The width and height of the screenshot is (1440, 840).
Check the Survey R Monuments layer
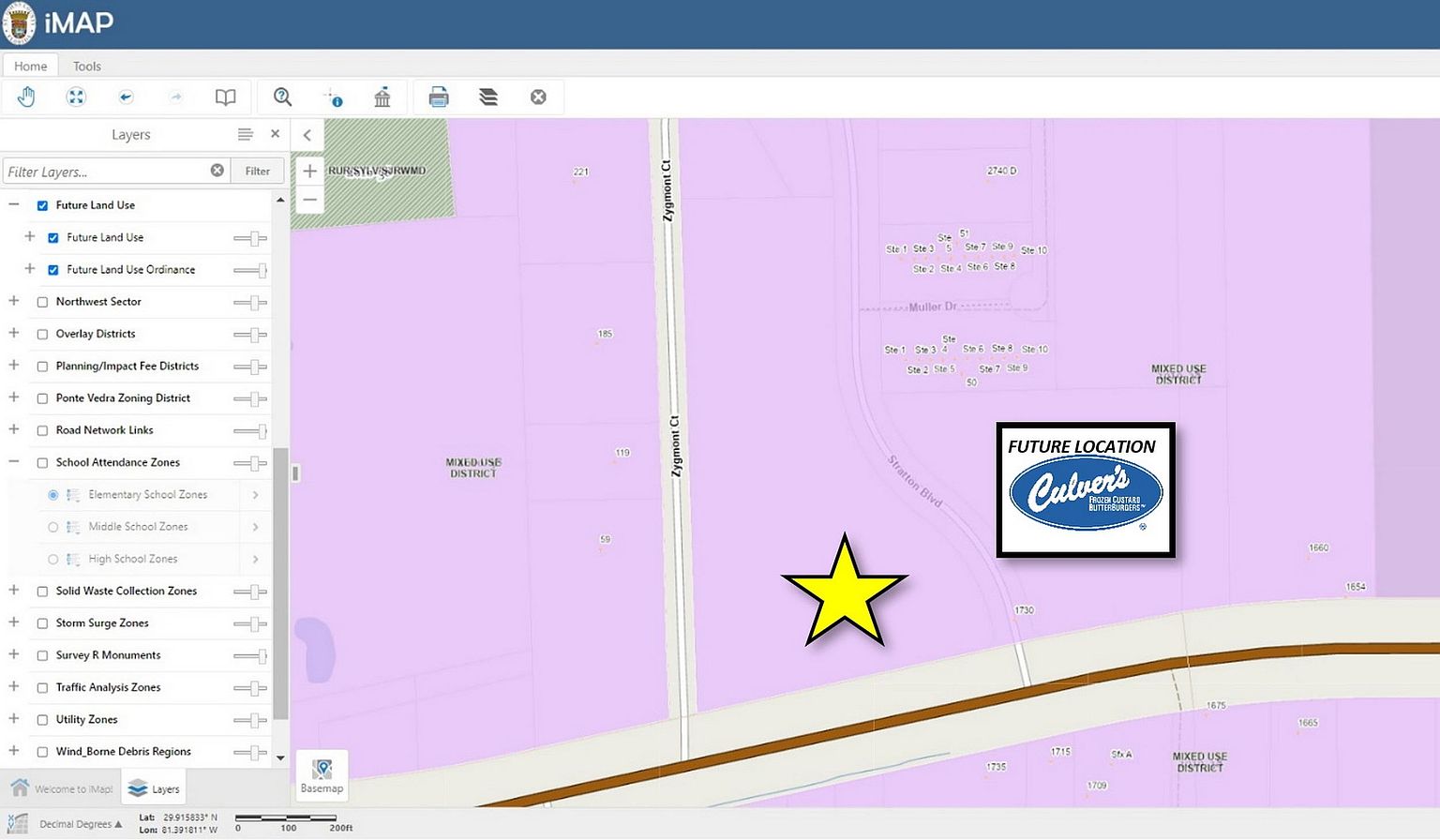[42, 655]
